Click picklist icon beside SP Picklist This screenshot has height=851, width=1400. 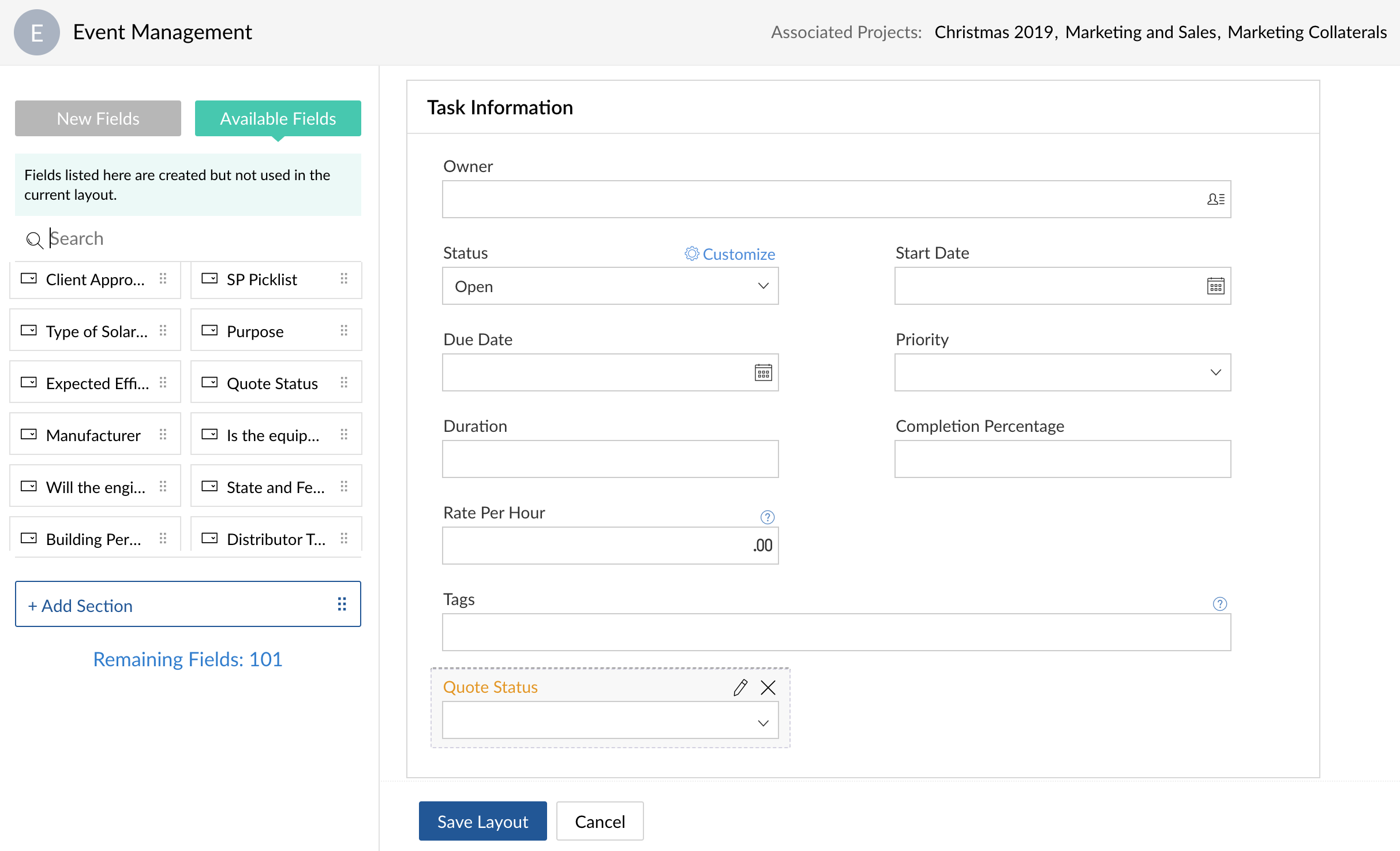(x=209, y=278)
